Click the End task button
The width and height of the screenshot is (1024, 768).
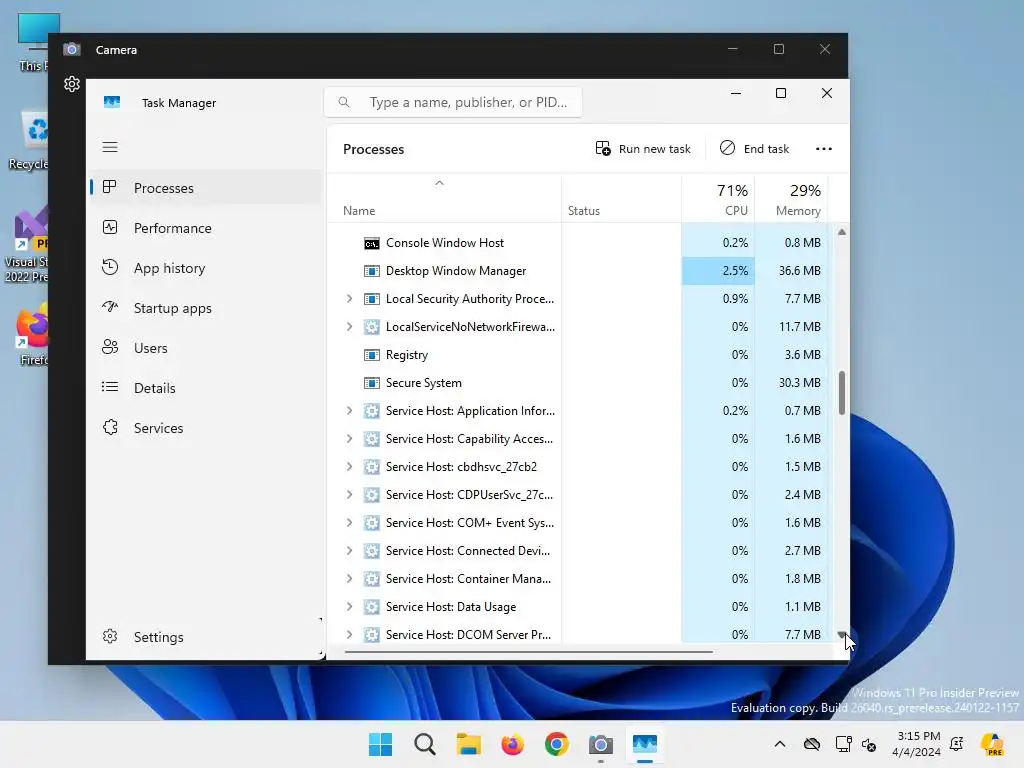point(755,149)
